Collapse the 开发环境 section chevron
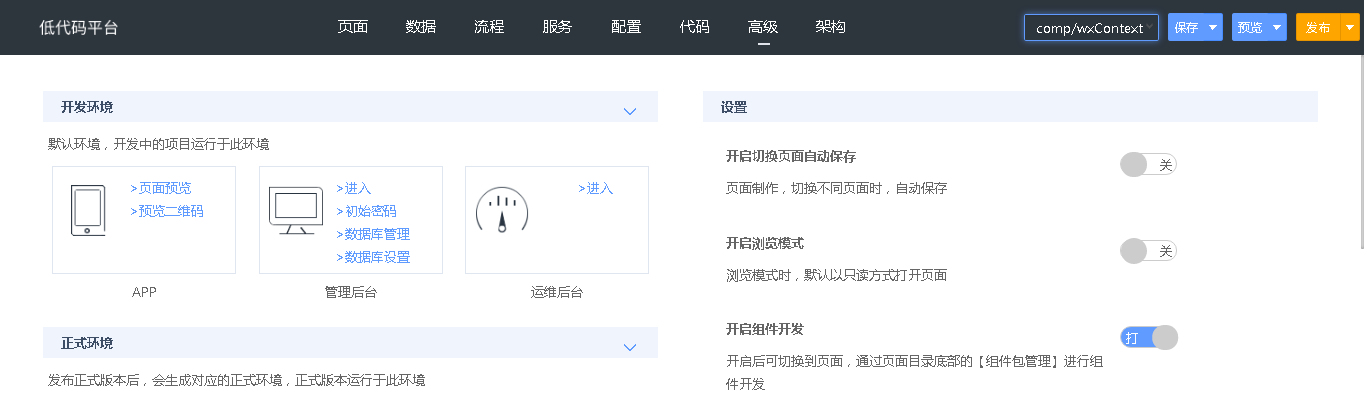Viewport: 1364px width, 396px height. 630,111
